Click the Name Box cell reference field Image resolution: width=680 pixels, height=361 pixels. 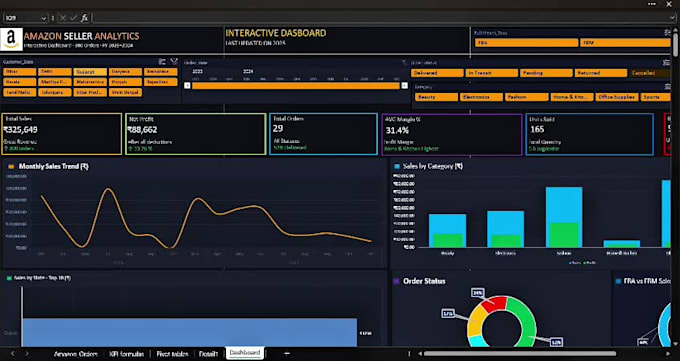click(22, 18)
